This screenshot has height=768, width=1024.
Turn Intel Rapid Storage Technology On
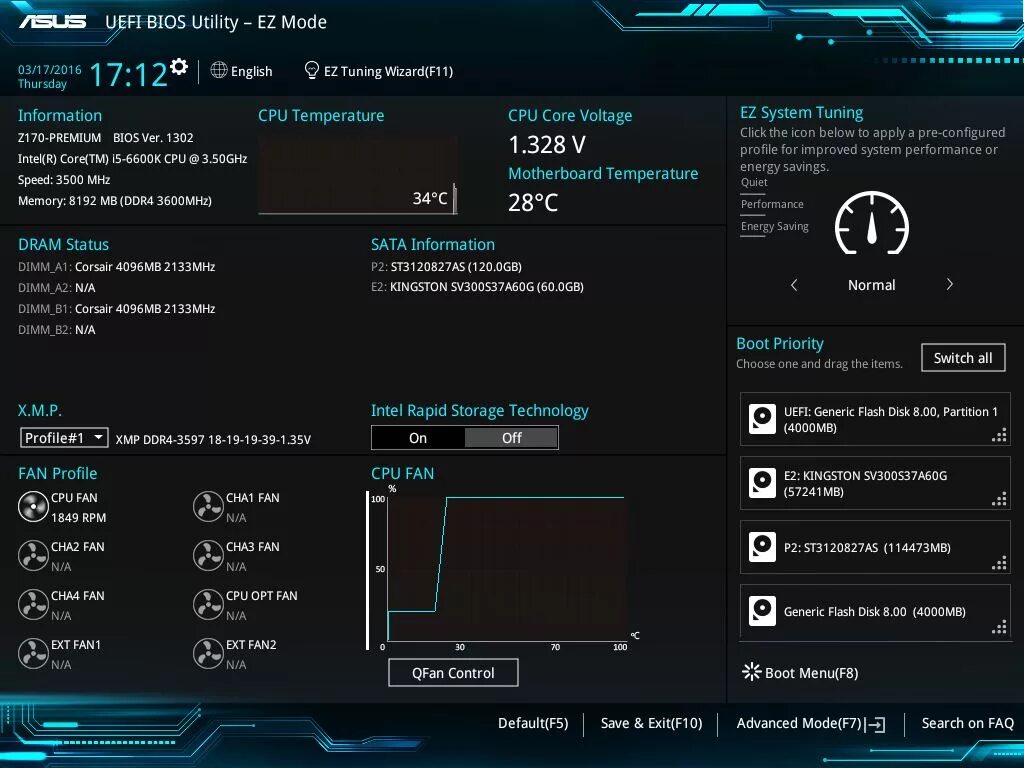(418, 438)
